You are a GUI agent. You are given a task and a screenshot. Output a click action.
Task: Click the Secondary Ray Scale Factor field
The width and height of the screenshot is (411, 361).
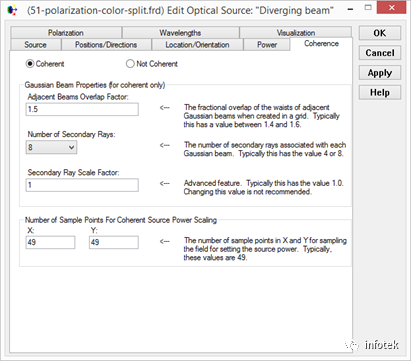(x=82, y=185)
